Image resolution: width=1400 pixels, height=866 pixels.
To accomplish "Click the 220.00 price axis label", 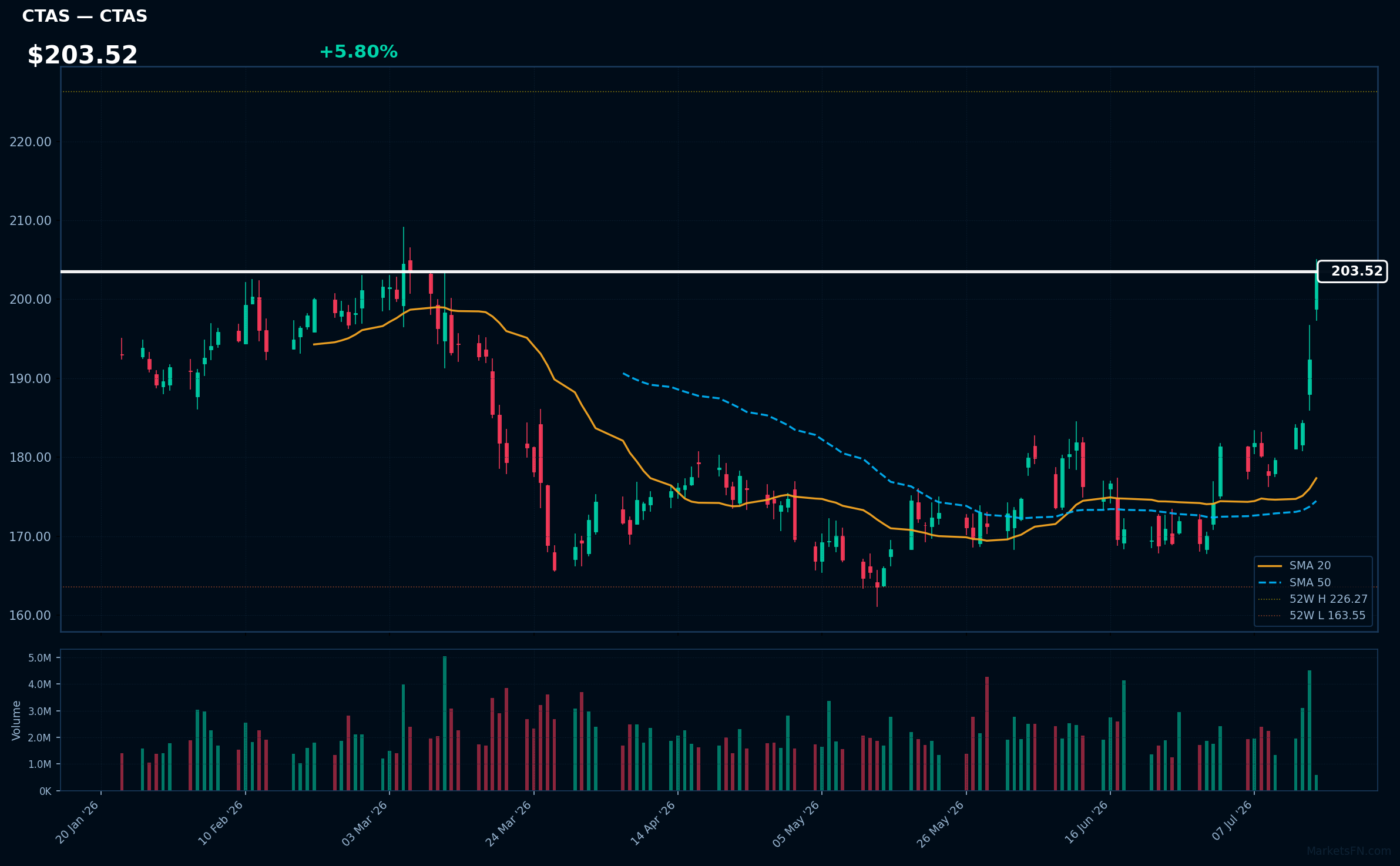I will pyautogui.click(x=31, y=142).
